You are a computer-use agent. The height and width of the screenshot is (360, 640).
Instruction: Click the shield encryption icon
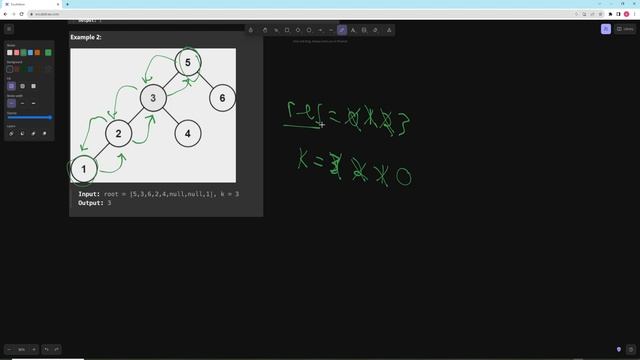(x=619, y=349)
